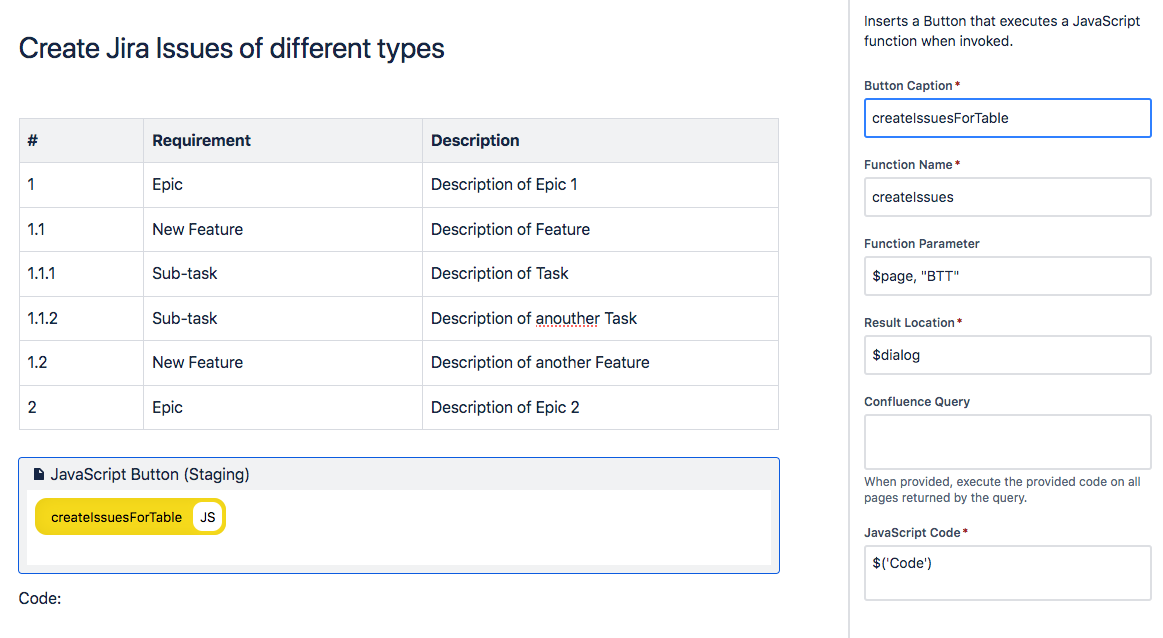Click the JS badge on the yellow macro button
Image resolution: width=1163 pixels, height=638 pixels.
point(205,517)
